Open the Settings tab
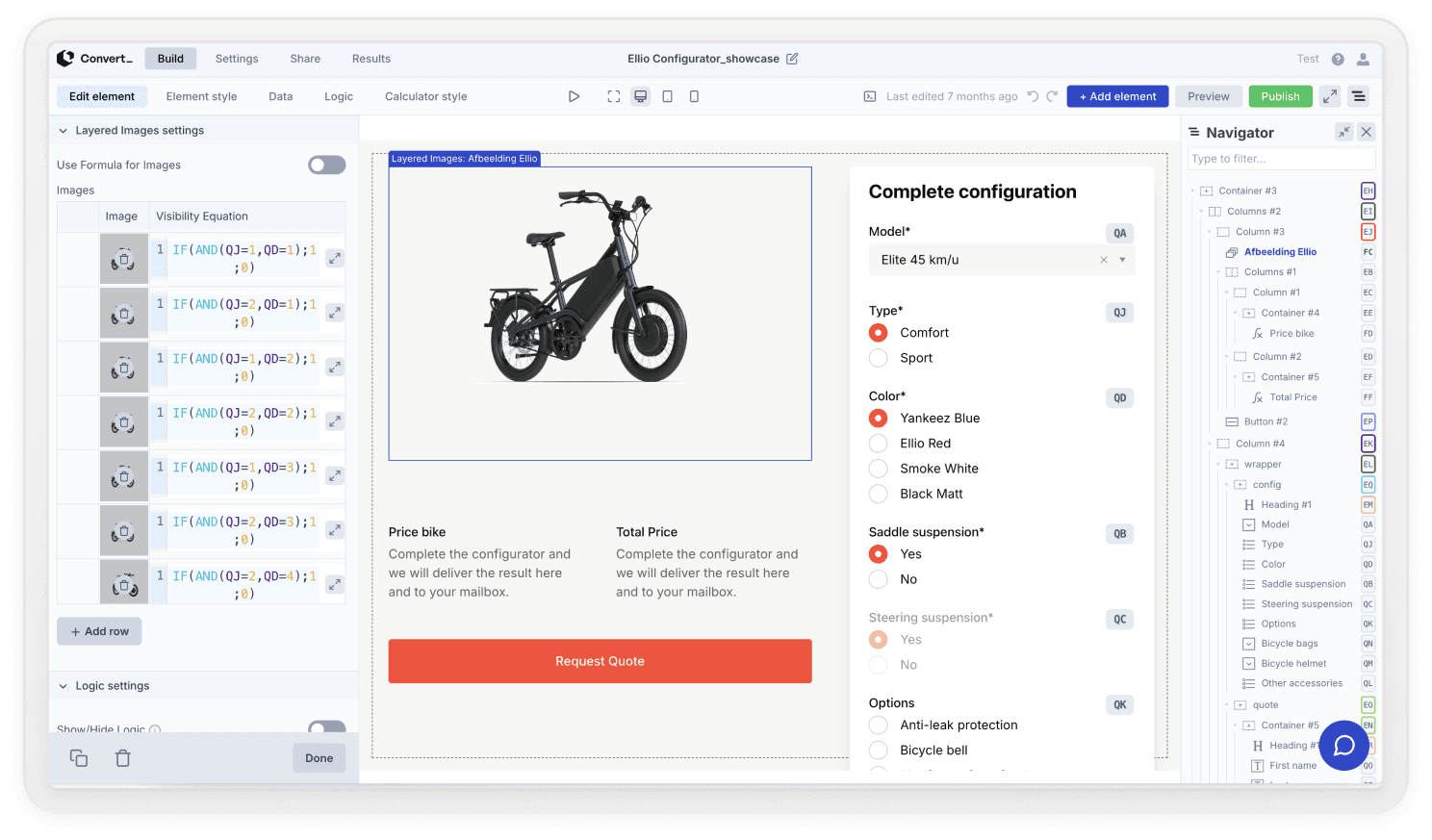The image size is (1432, 840). (x=237, y=59)
